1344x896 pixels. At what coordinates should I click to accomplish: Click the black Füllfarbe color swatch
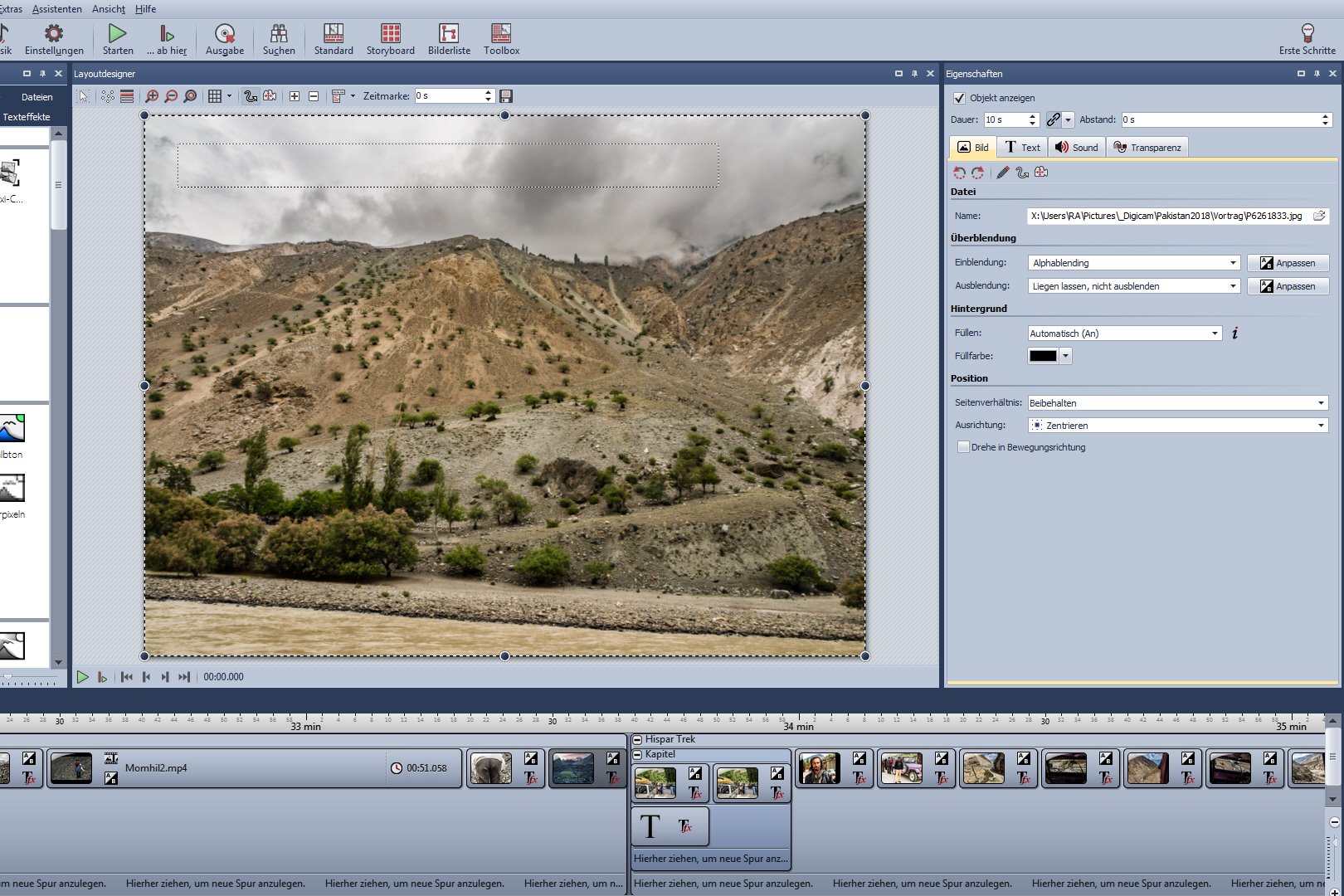coord(1043,356)
